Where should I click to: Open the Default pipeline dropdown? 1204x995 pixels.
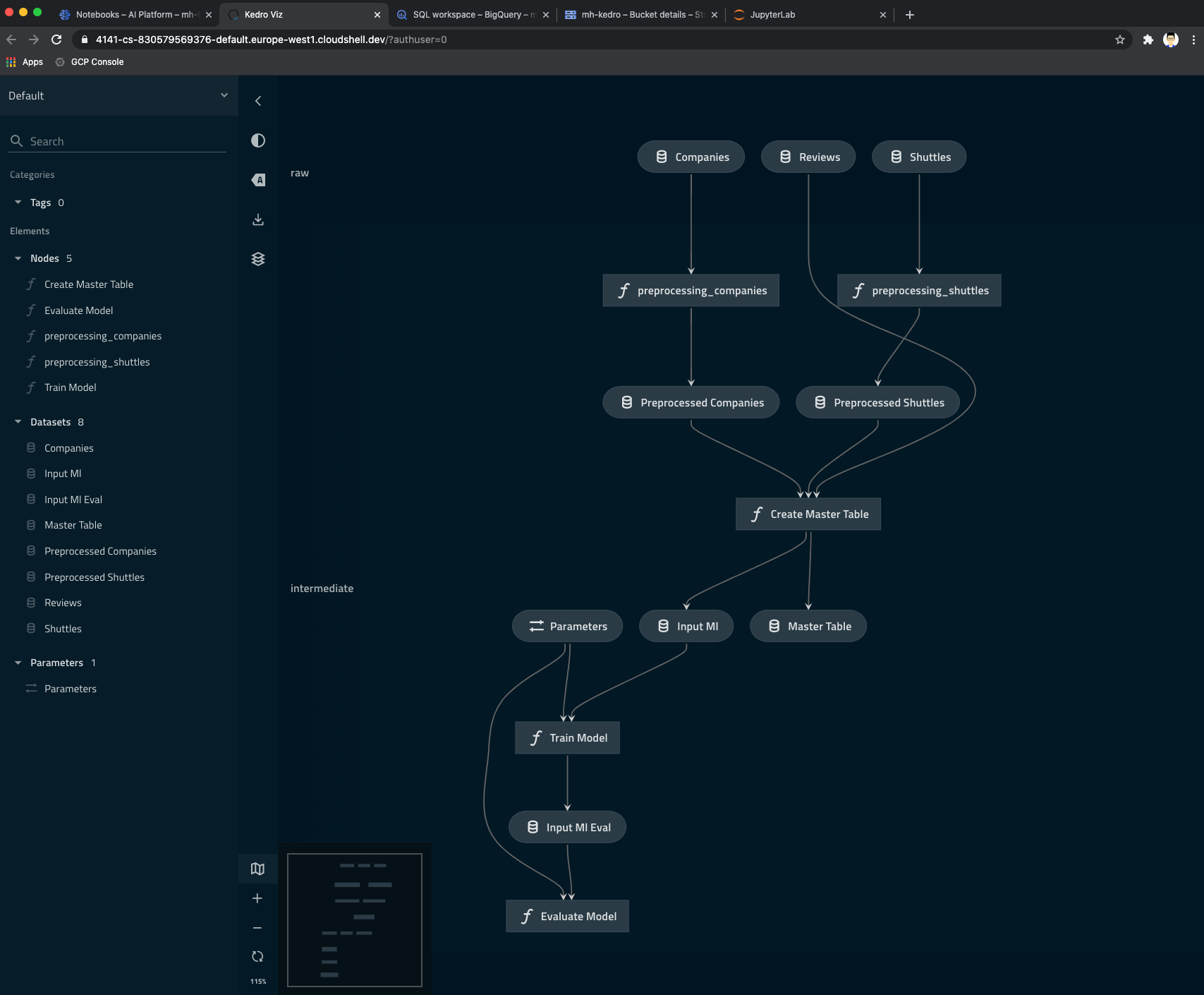pyautogui.click(x=118, y=96)
